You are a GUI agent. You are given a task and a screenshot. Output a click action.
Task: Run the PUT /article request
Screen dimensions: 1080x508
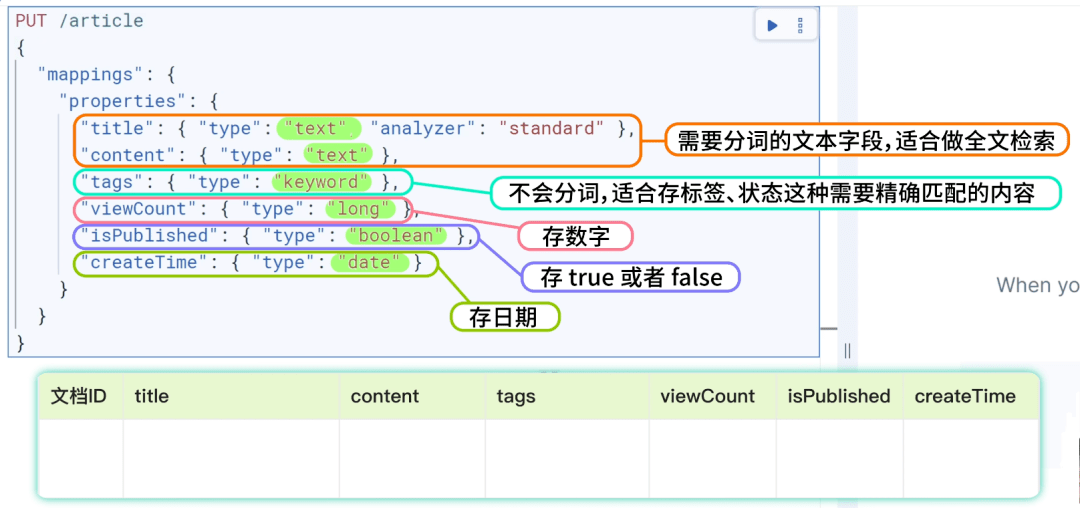tap(772, 26)
